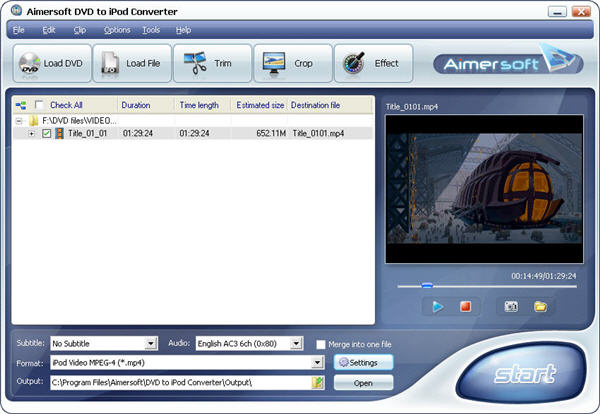
Task: Click the app icon in the title bar
Action: point(16,10)
